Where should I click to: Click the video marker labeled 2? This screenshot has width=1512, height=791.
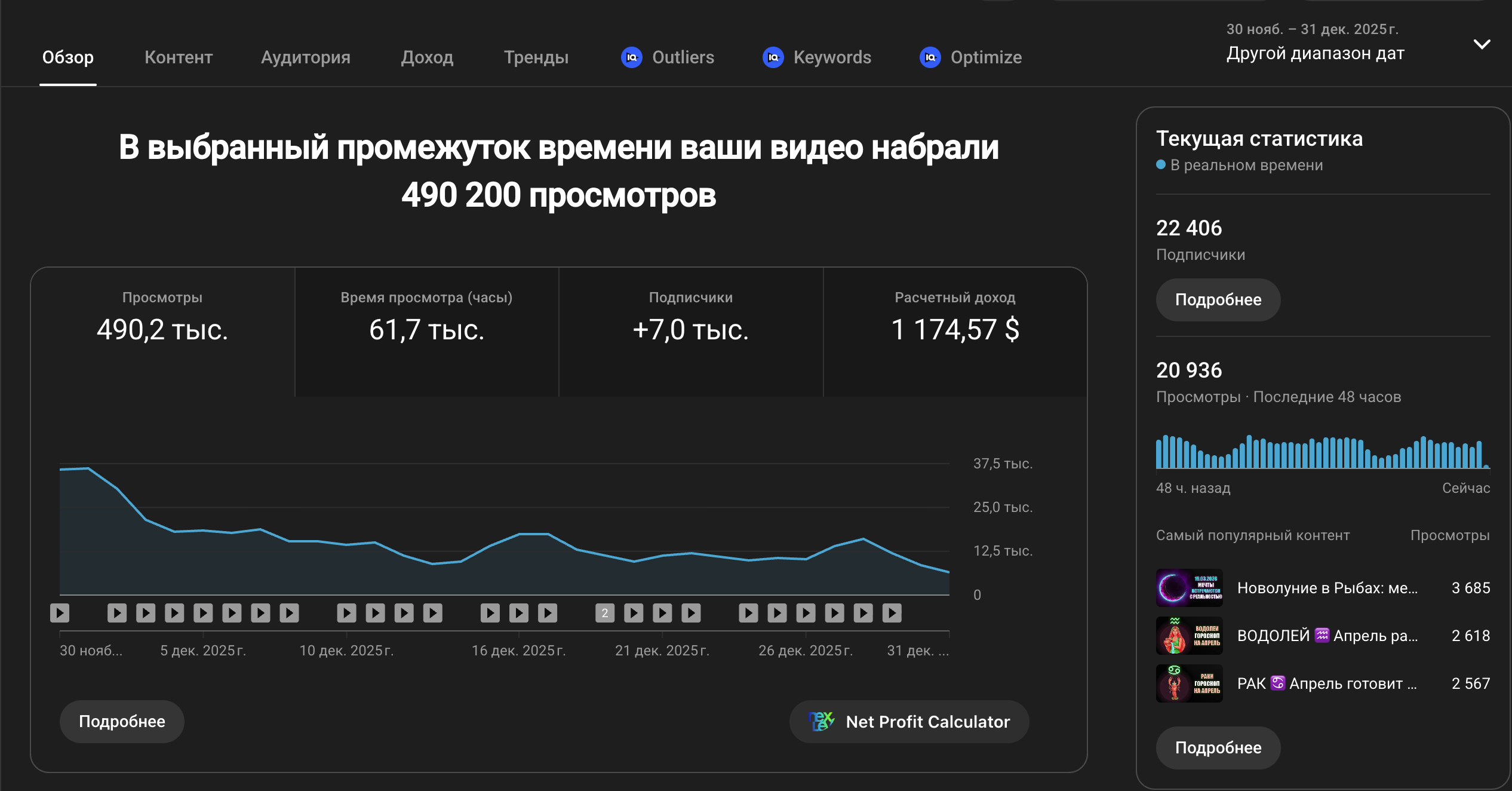(x=604, y=613)
